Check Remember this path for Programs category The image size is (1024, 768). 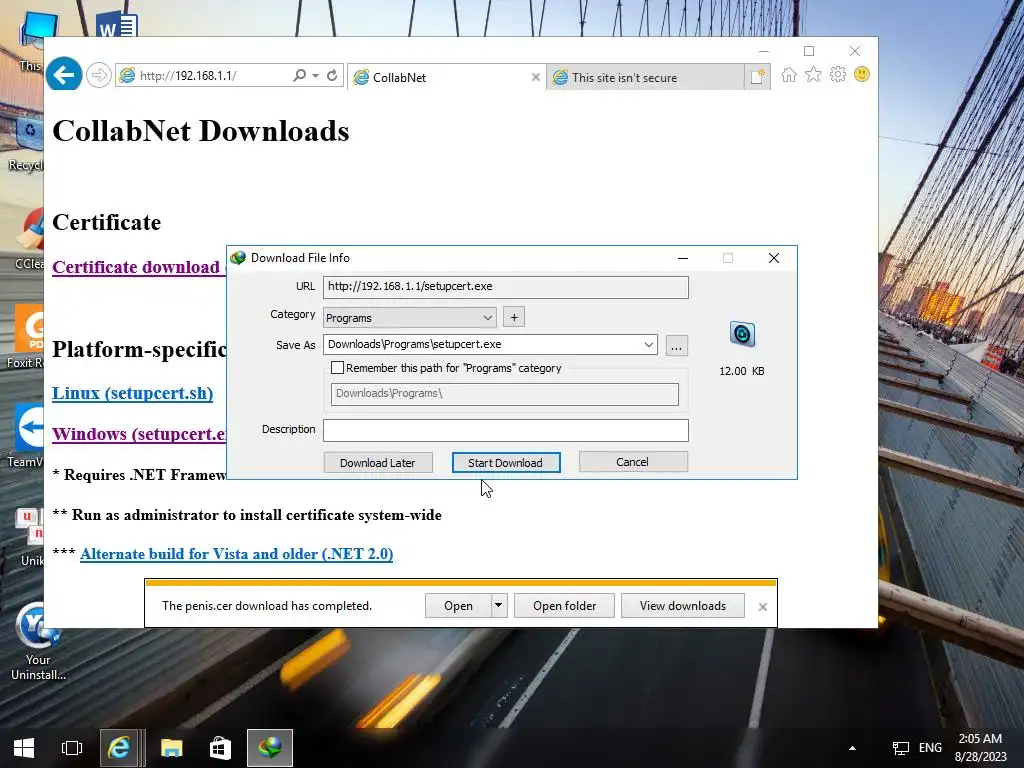click(x=337, y=368)
